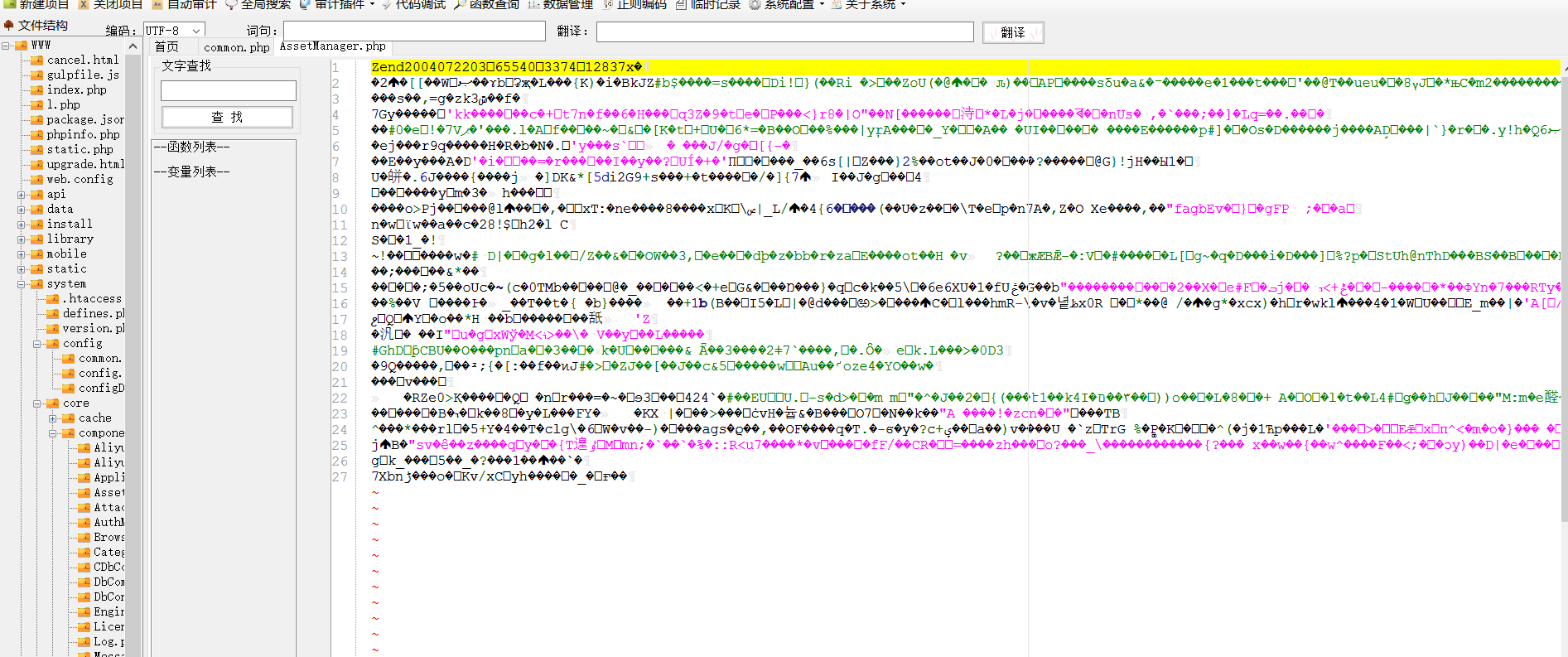
Task: Click the 文件结构 panel icon
Action: pos(9,25)
